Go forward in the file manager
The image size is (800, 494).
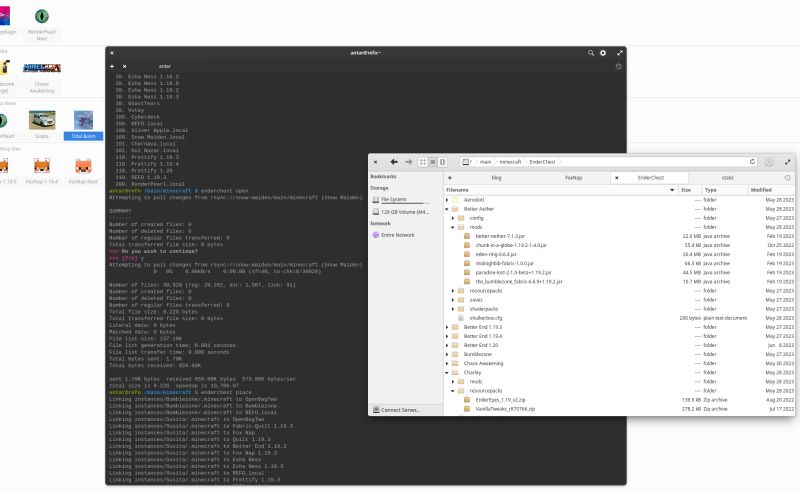(409, 162)
